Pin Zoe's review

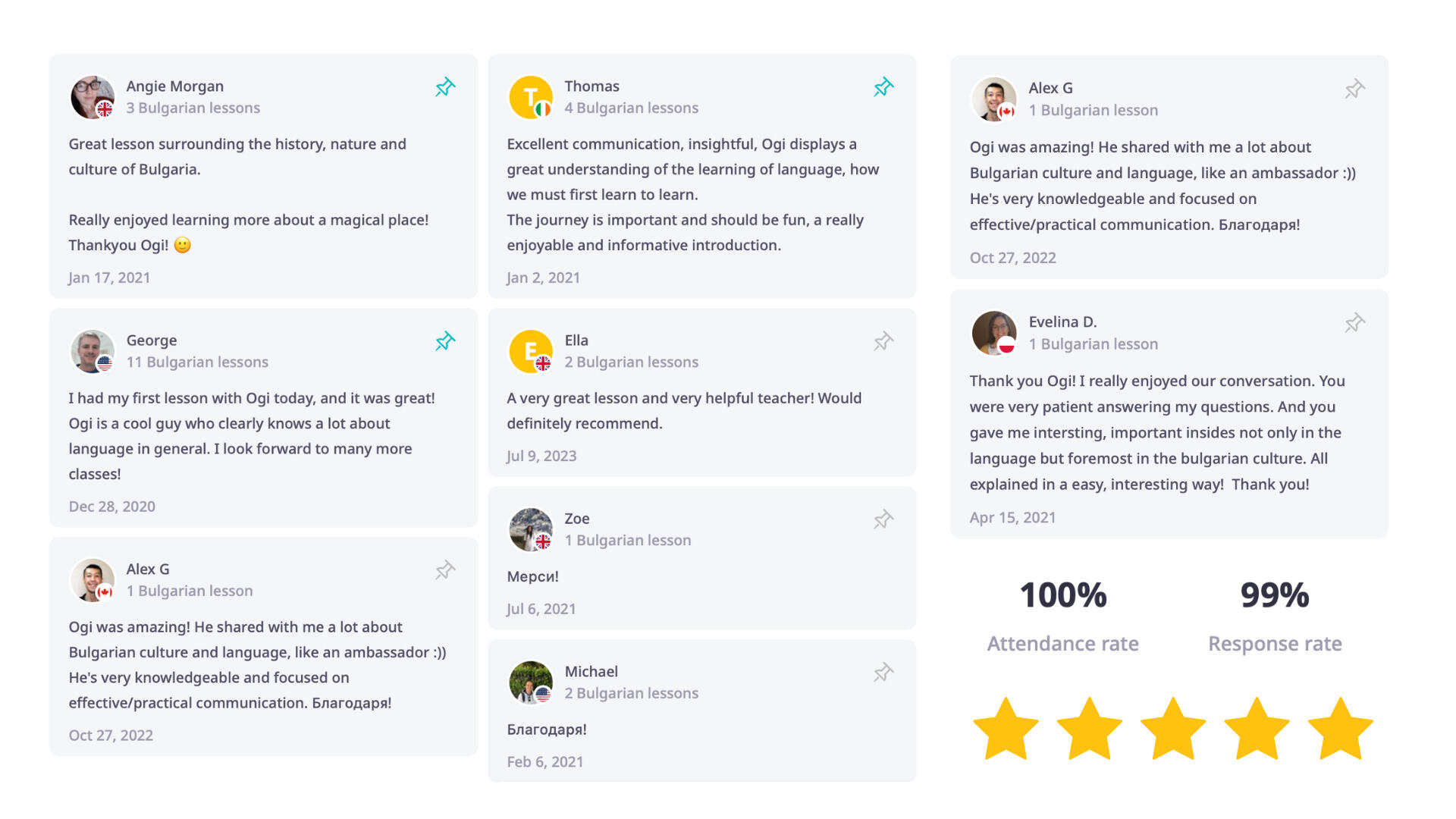[883, 519]
